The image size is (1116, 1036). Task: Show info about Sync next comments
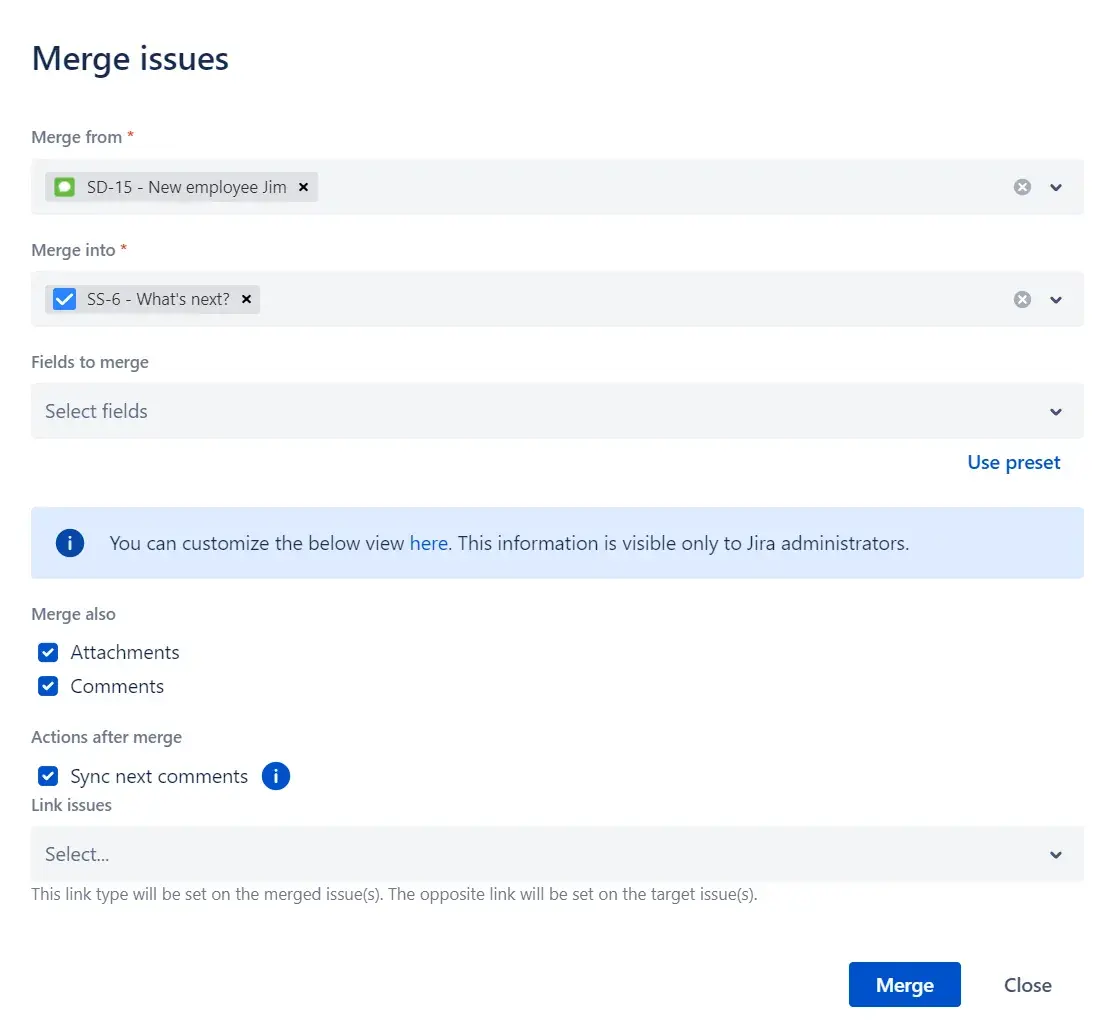click(x=276, y=777)
